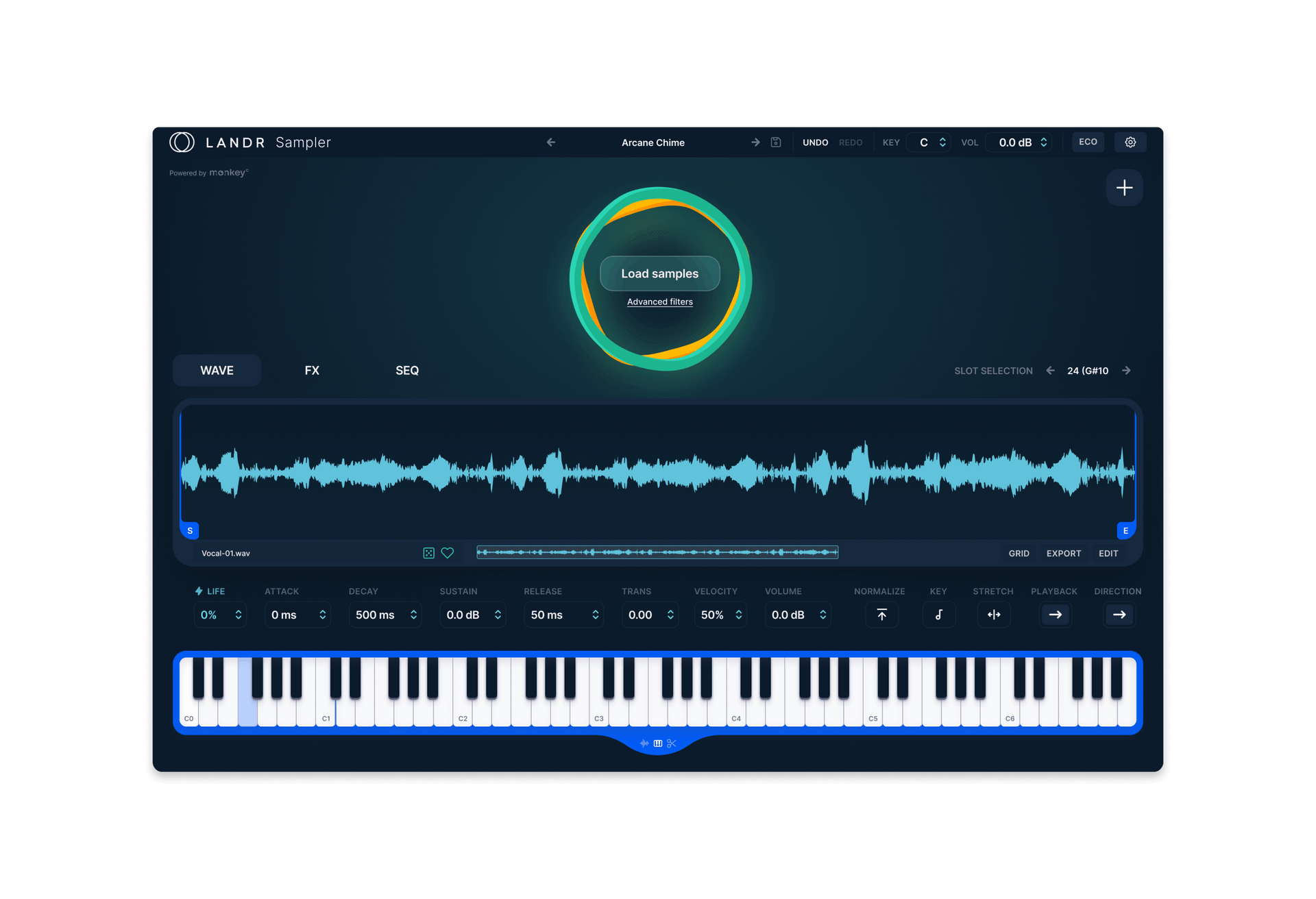This screenshot has width=1316, height=899.
Task: Adjust the LIFE 0% stepper arrows
Action: coord(239,615)
